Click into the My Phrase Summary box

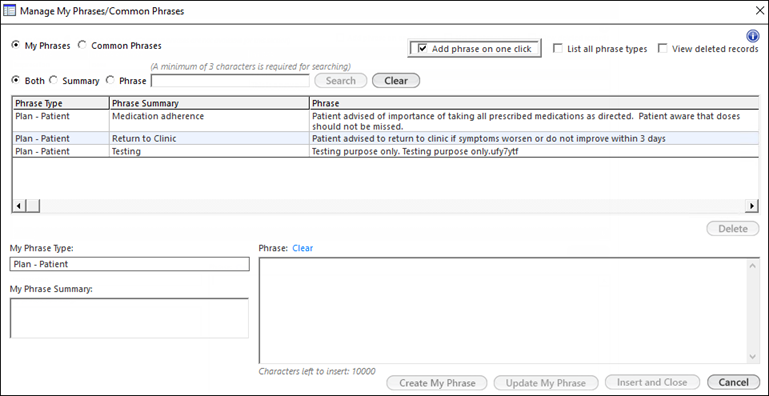point(129,318)
